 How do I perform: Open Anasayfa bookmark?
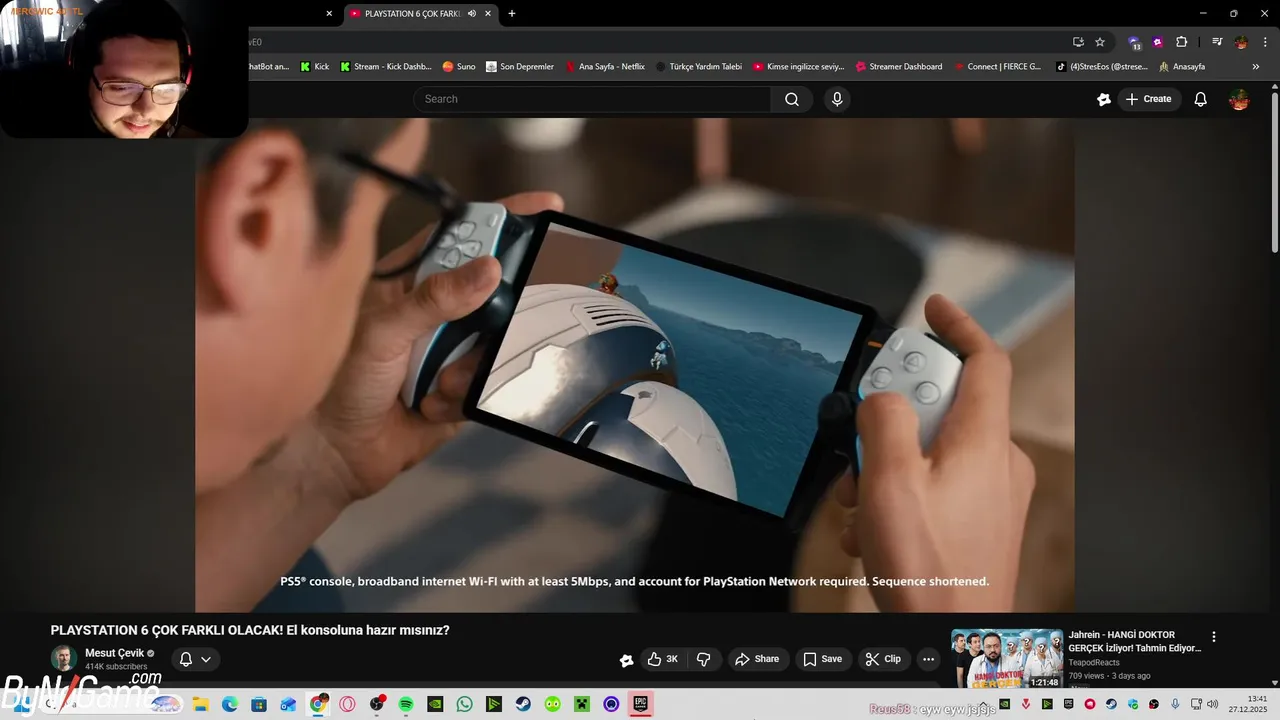tap(1182, 67)
